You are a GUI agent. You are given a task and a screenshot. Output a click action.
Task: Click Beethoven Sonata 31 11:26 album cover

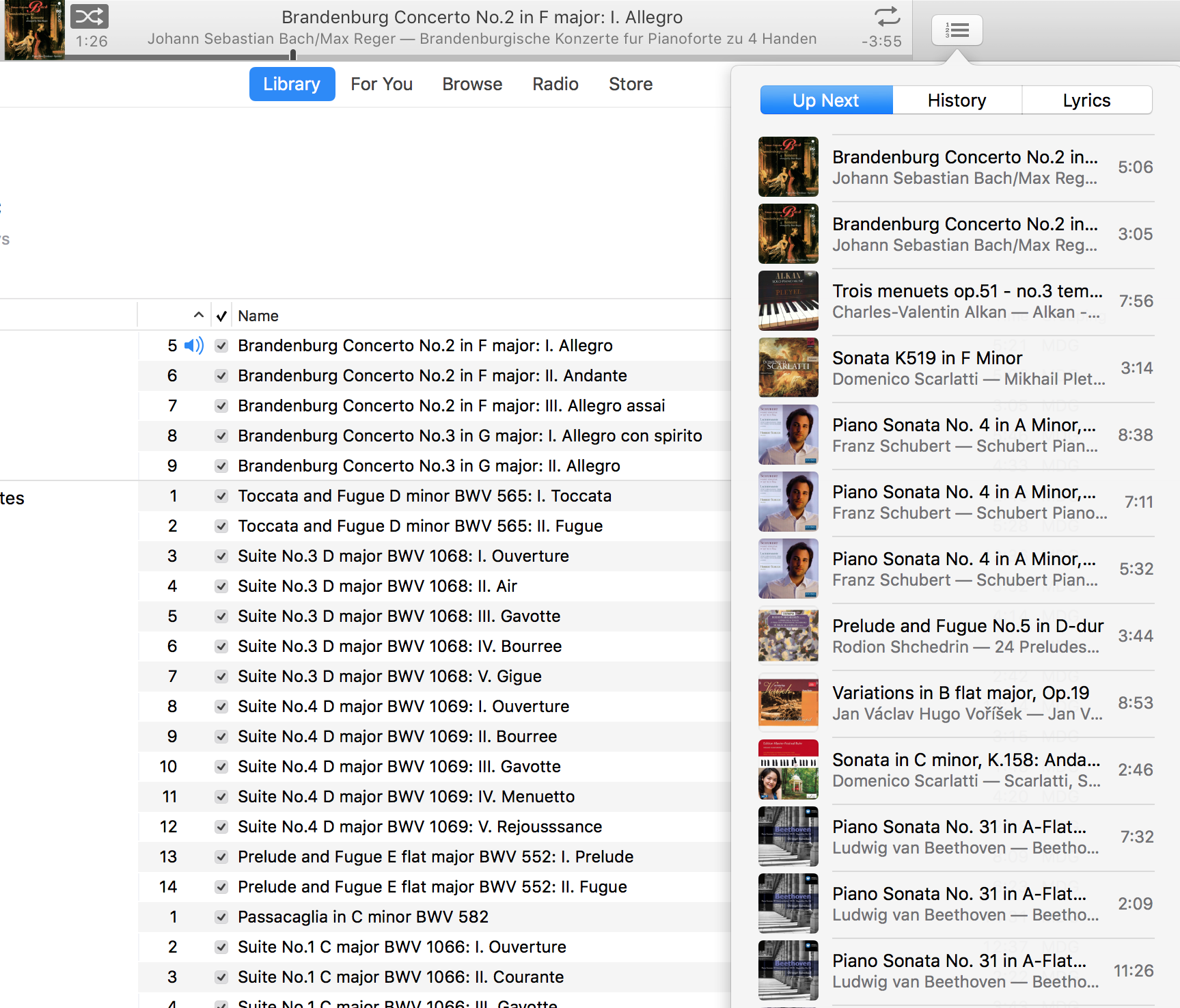coord(788,970)
